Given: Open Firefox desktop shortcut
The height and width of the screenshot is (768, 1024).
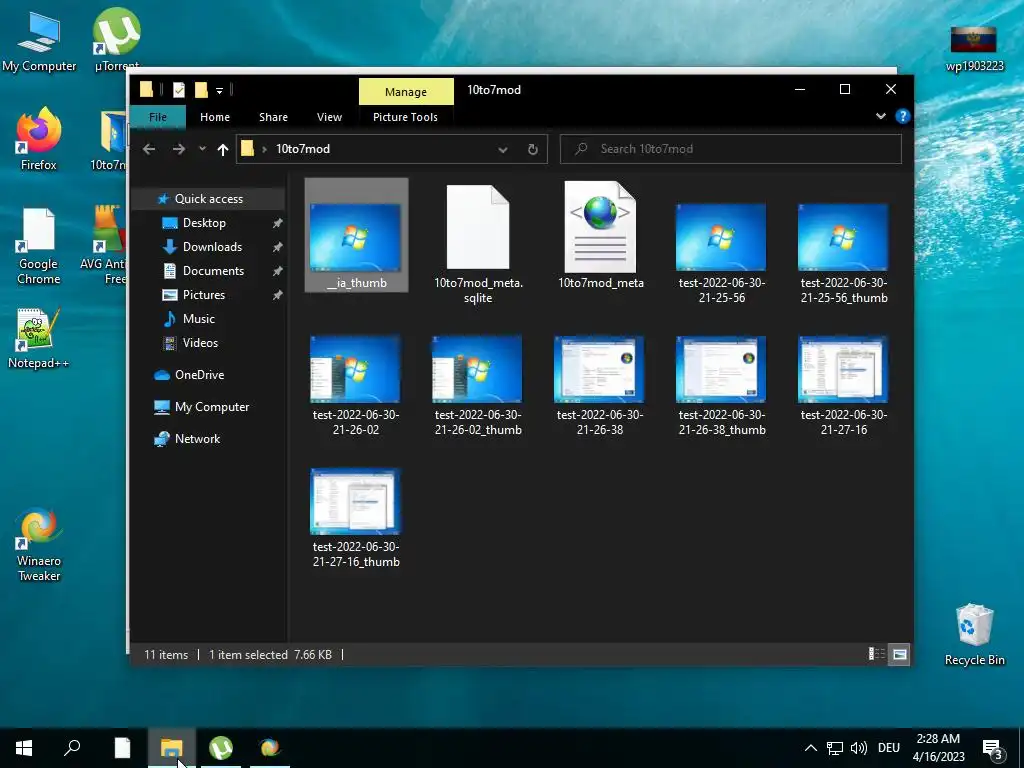Looking at the screenshot, I should (39, 140).
